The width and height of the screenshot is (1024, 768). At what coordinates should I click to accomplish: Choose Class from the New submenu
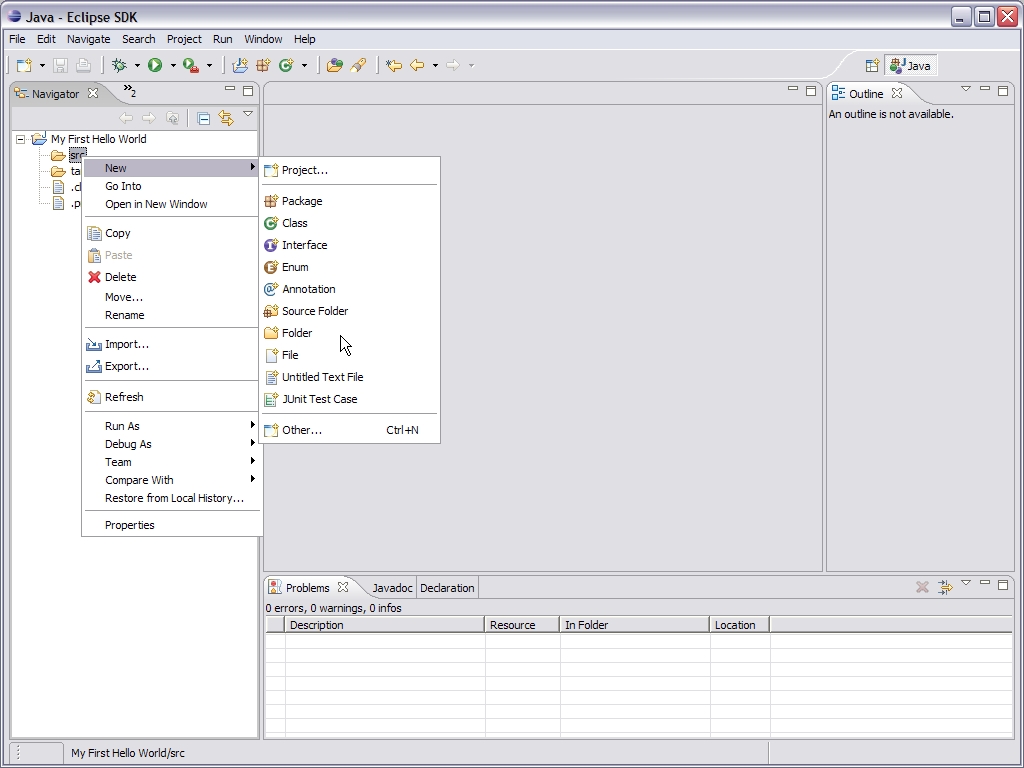[349, 223]
